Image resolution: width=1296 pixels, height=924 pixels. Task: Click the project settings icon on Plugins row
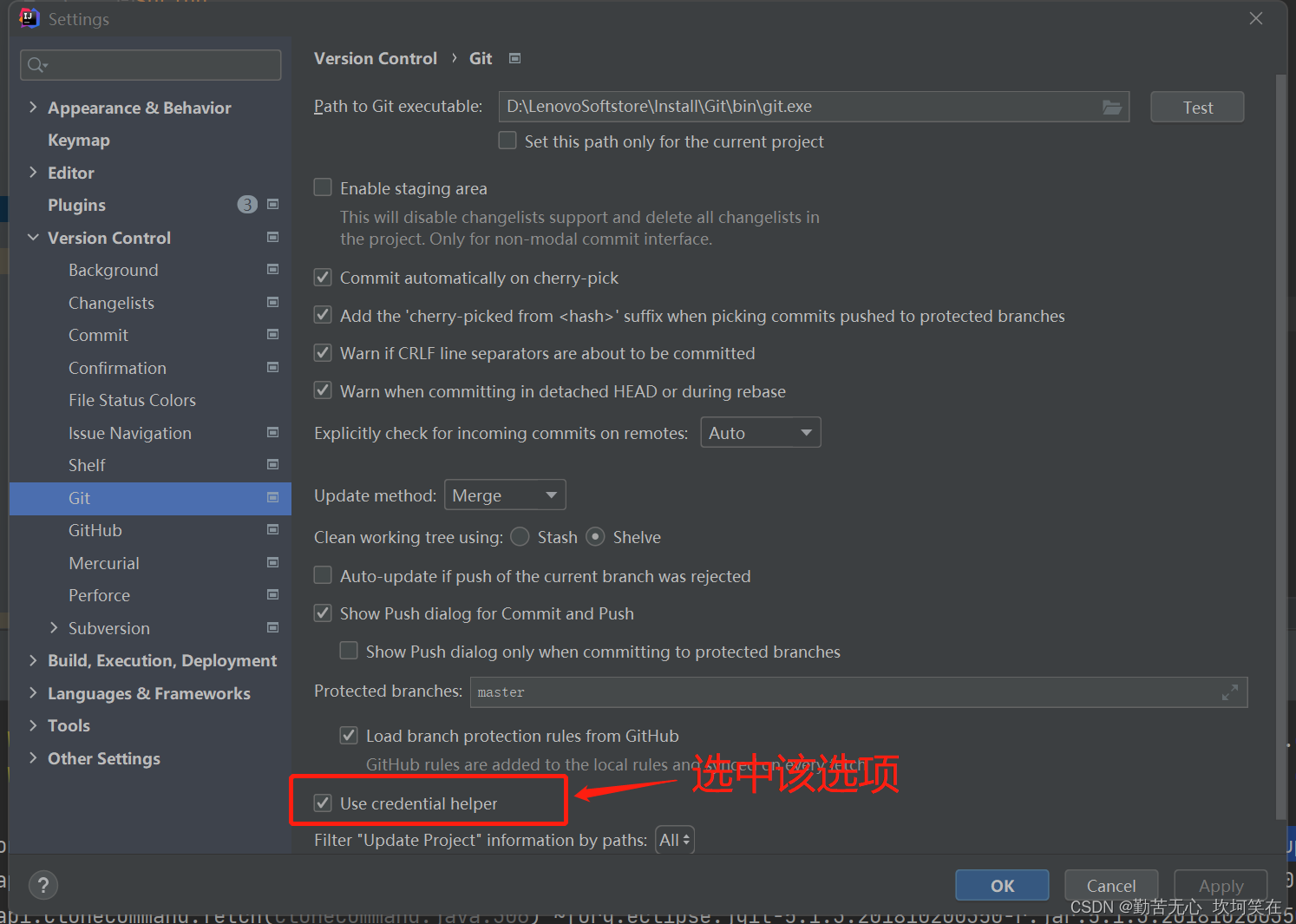(272, 204)
